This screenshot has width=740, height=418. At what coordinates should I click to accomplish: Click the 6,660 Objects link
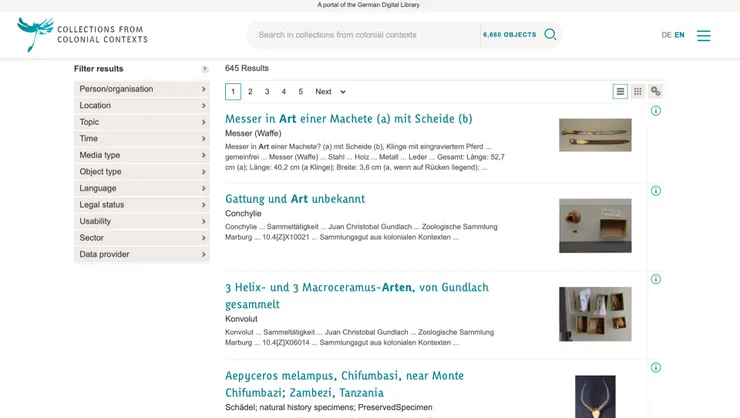pos(510,34)
